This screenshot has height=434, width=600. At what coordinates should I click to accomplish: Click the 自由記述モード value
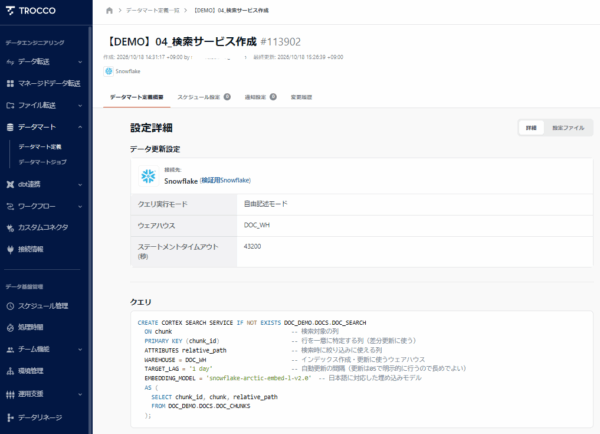[x=266, y=204]
